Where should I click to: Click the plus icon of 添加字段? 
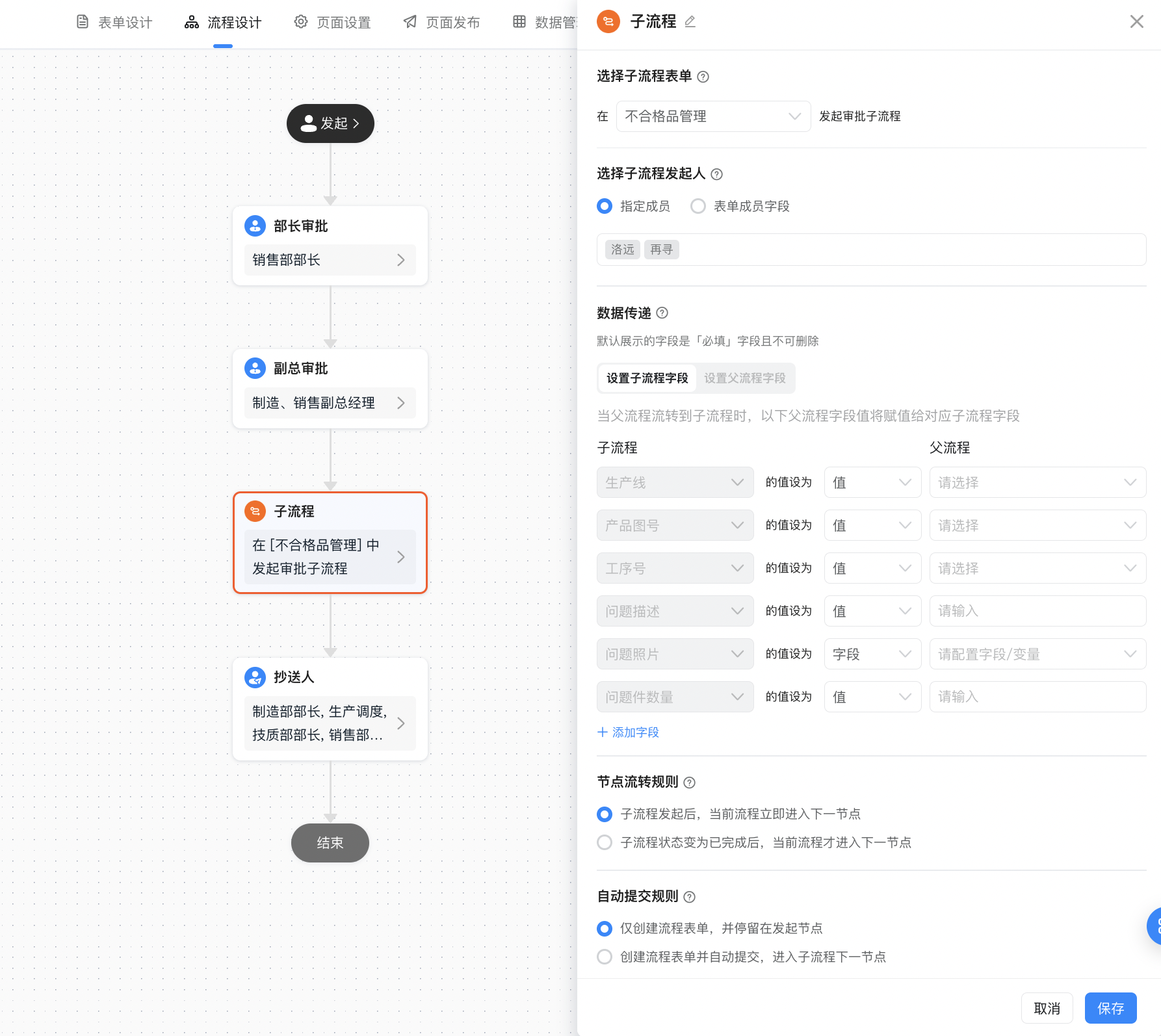(x=603, y=732)
